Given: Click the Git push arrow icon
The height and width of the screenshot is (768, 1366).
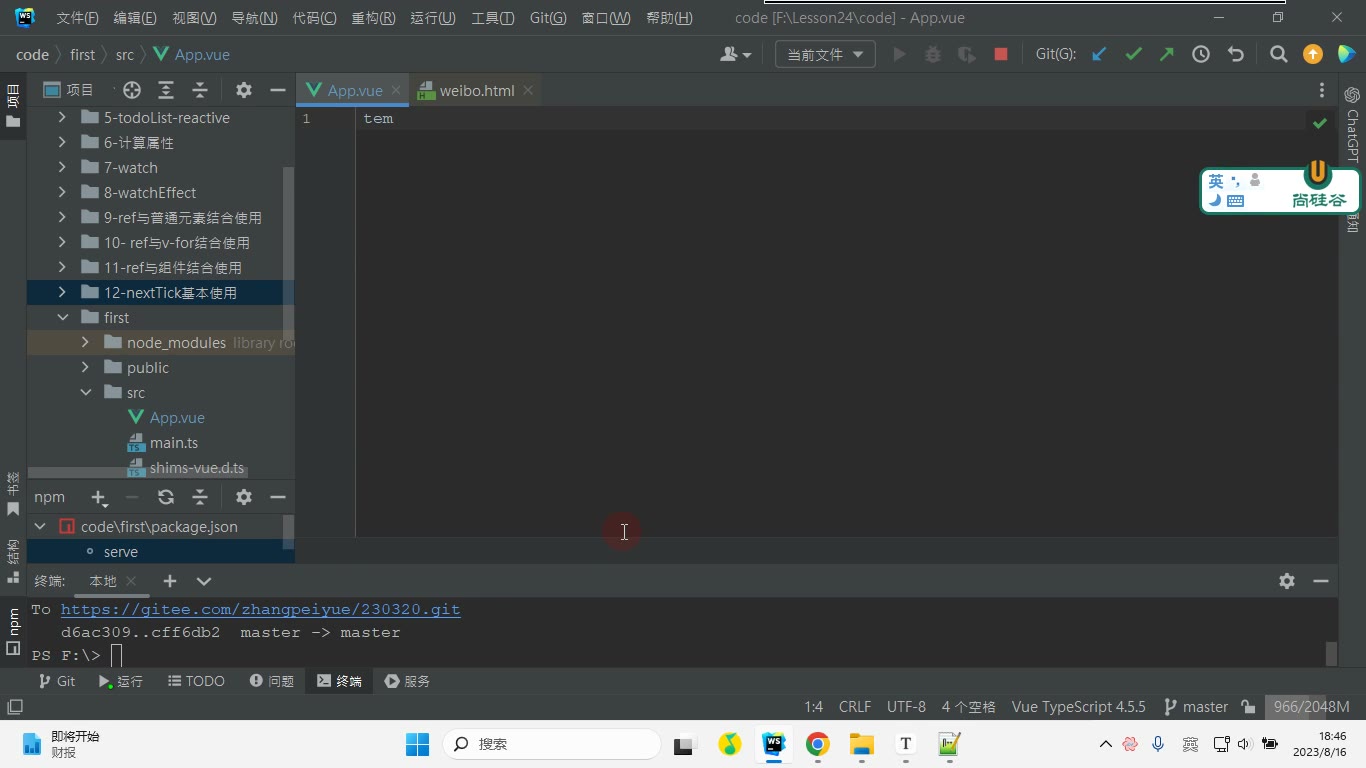Looking at the screenshot, I should [1167, 55].
